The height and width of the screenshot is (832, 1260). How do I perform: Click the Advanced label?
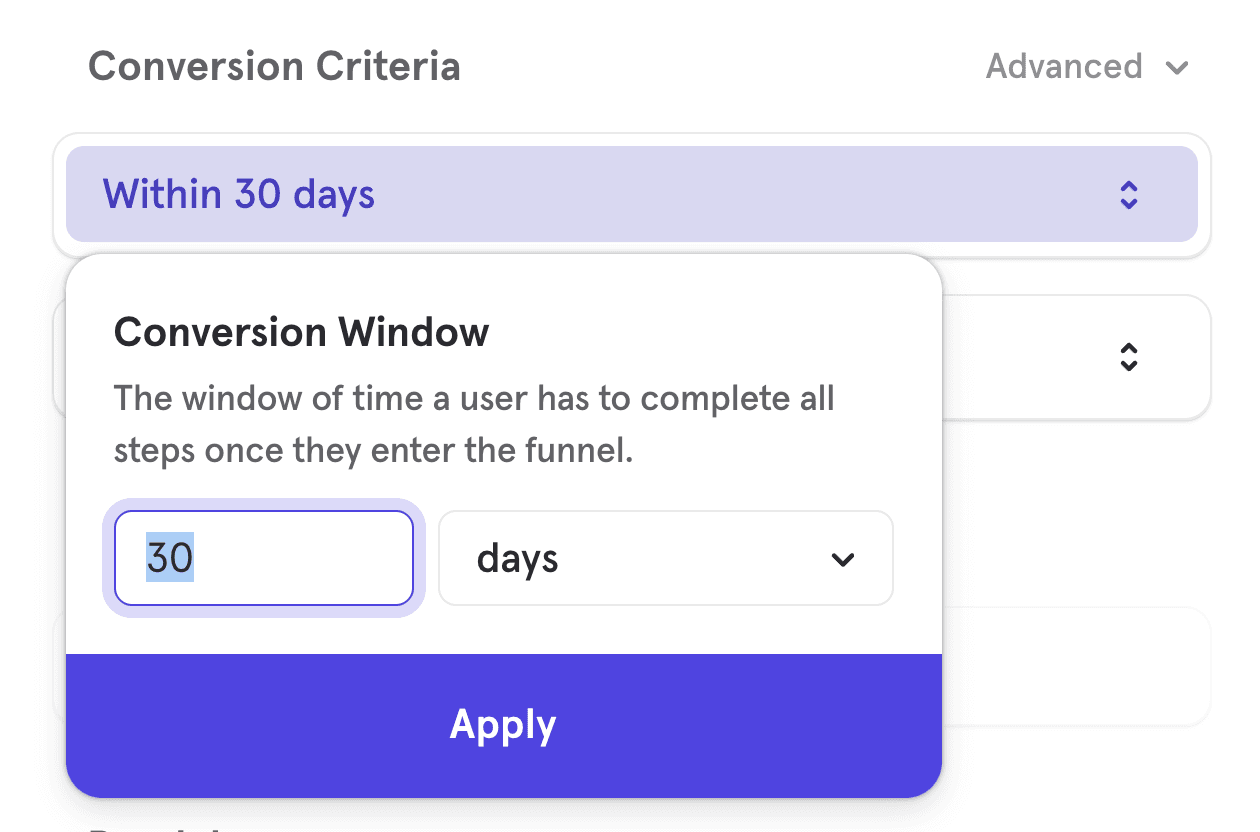coord(1064,67)
